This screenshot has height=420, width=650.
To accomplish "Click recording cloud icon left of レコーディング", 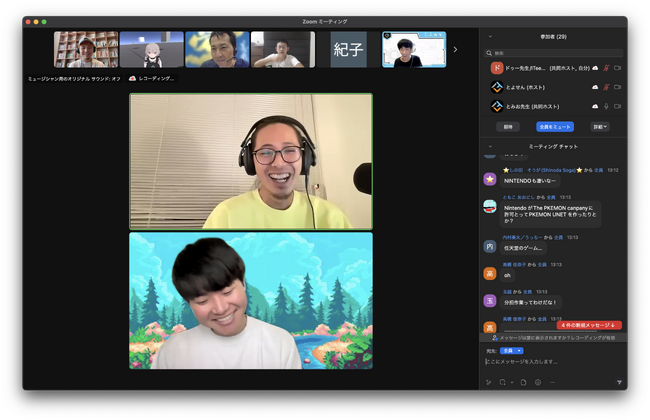I will click(x=132, y=78).
